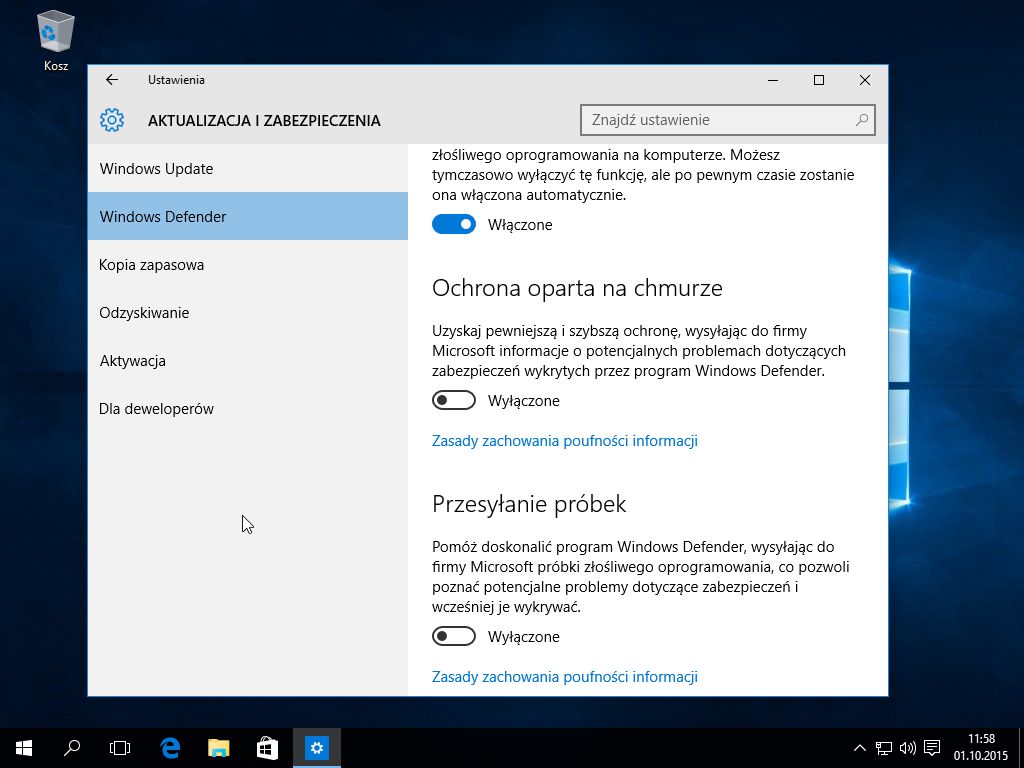Open privacy link under Ochrona oparta na chmurze
Screen dimensions: 1024x768
tap(564, 441)
